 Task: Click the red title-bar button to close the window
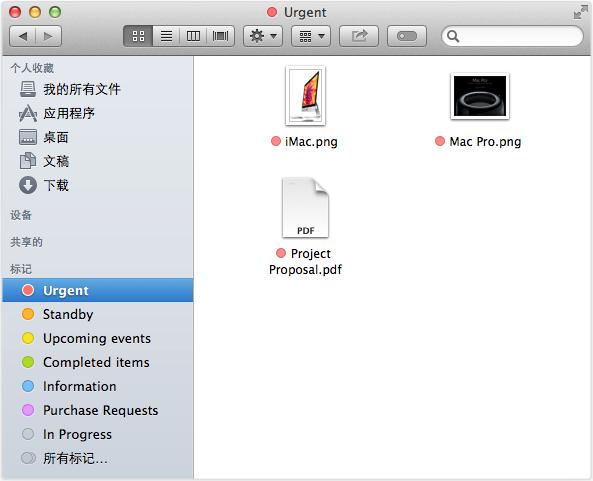pyautogui.click(x=15, y=12)
